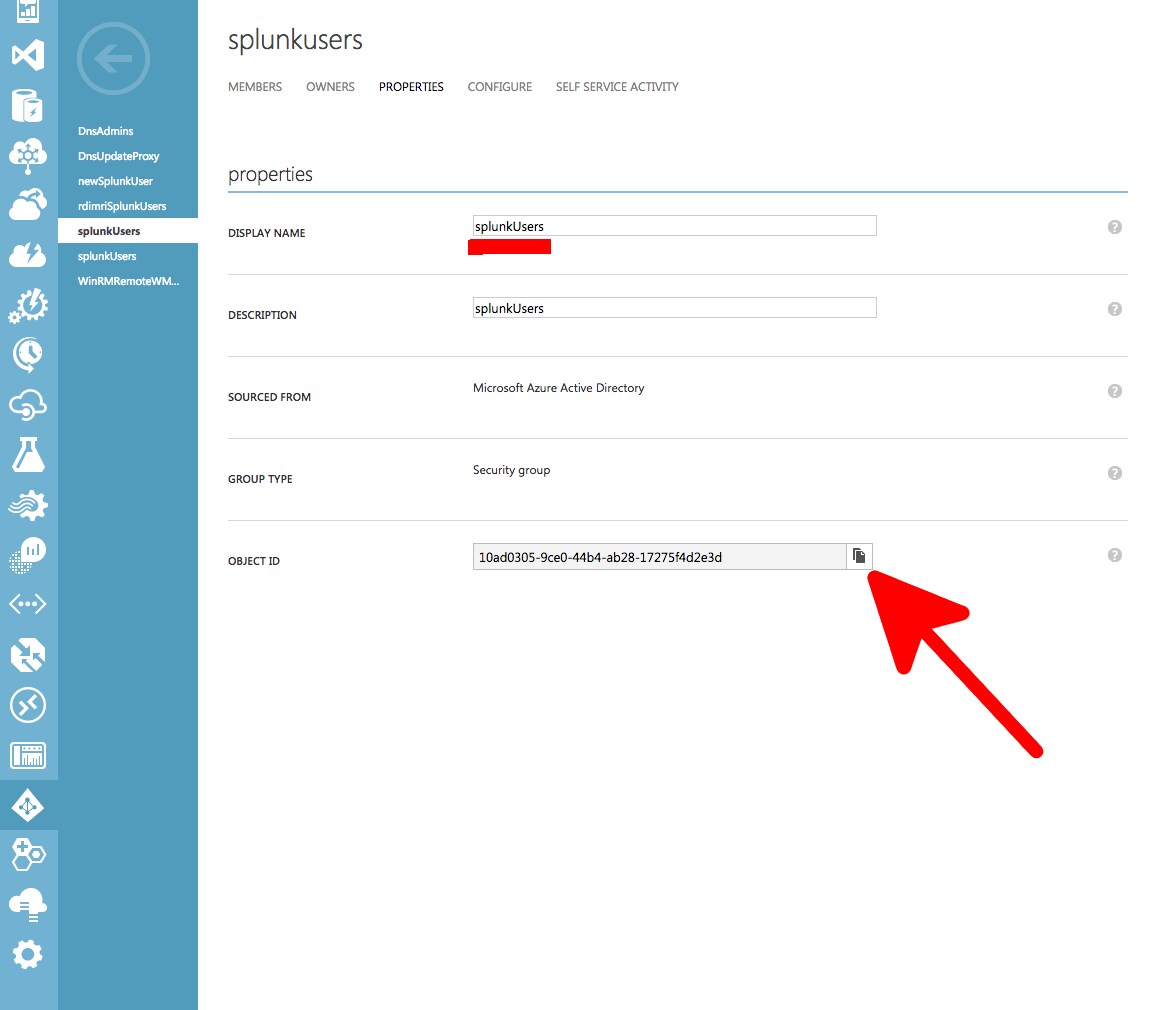Open the Self Service Activity tab
This screenshot has width=1157, height=1010.
tap(617, 87)
